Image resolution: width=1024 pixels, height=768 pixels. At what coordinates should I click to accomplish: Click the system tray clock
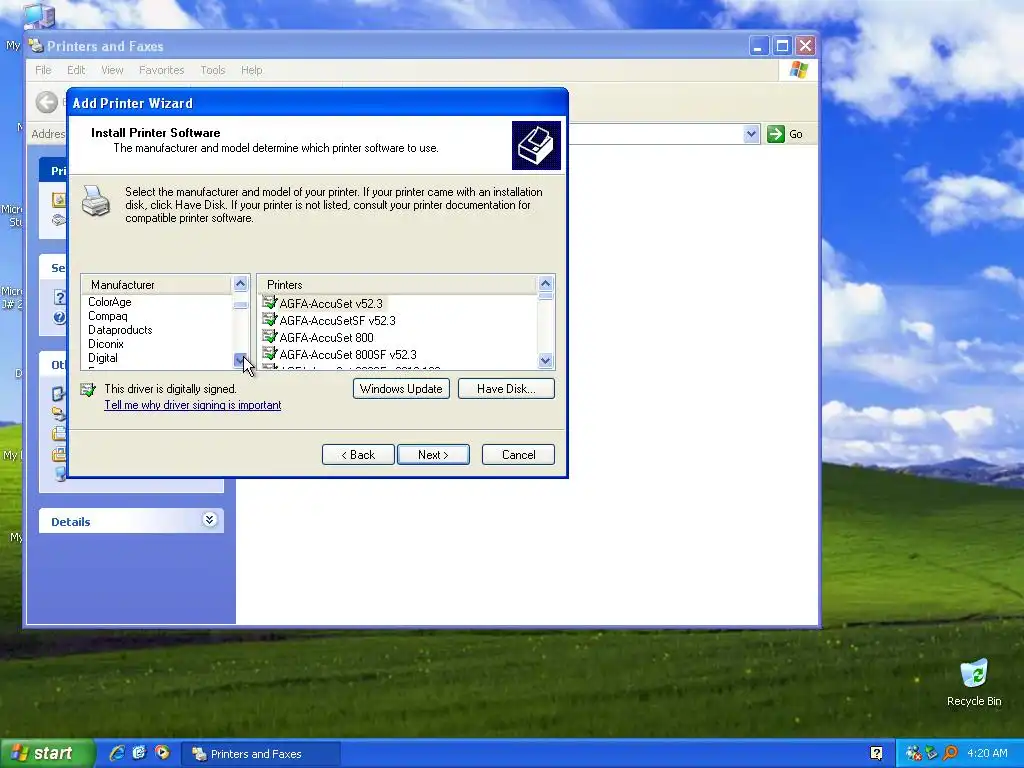point(987,754)
